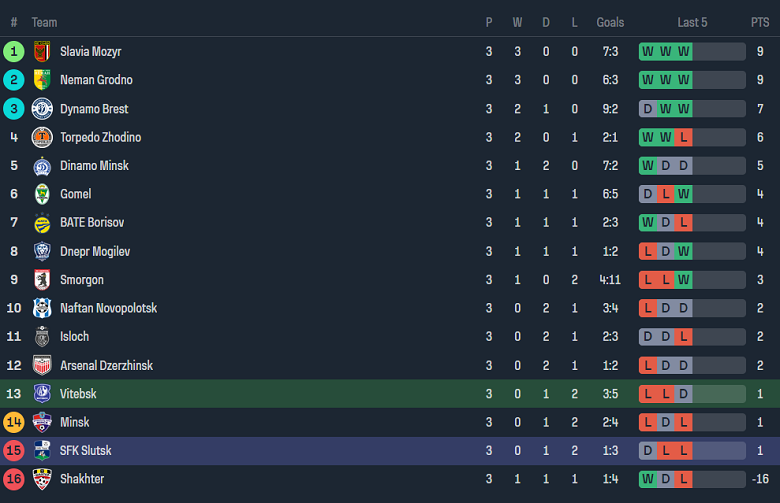Image resolution: width=780 pixels, height=503 pixels.
Task: Click Minsk's orange rank 14 badge
Action: [x=14, y=422]
